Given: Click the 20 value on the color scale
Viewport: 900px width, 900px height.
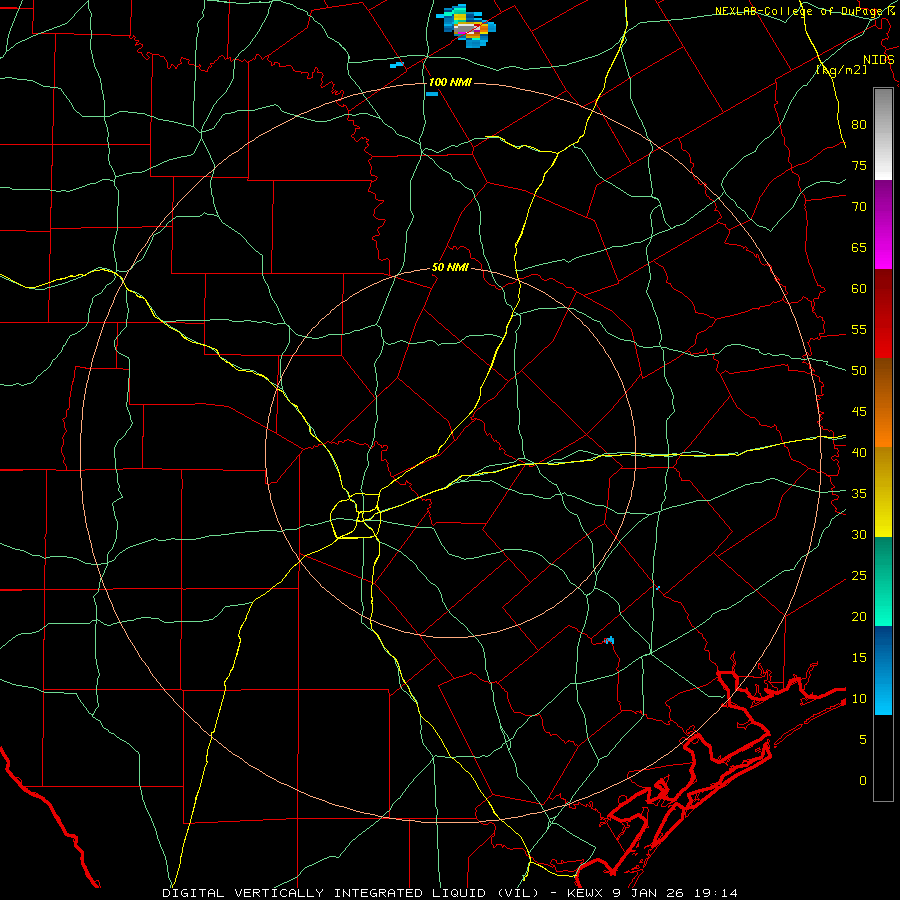Looking at the screenshot, I should (x=859, y=616).
